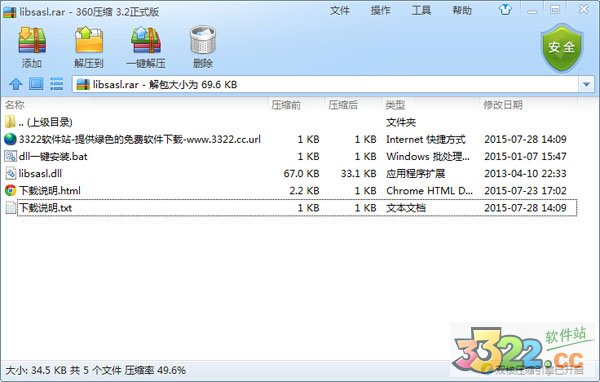Viewport: 600px width, 382px height.
Task: Open the 工具 menu
Action: [421, 10]
